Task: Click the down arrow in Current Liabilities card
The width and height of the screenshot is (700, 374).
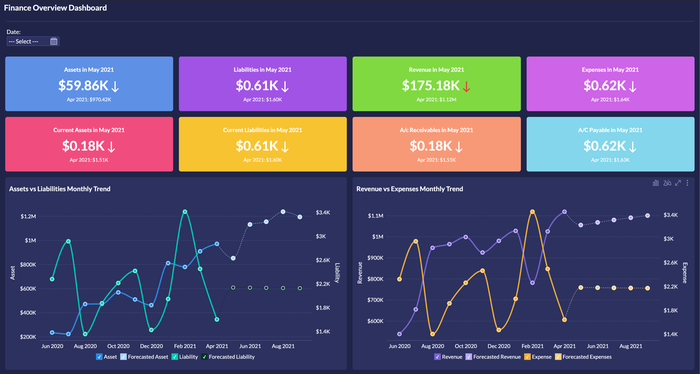Action: [x=285, y=146]
